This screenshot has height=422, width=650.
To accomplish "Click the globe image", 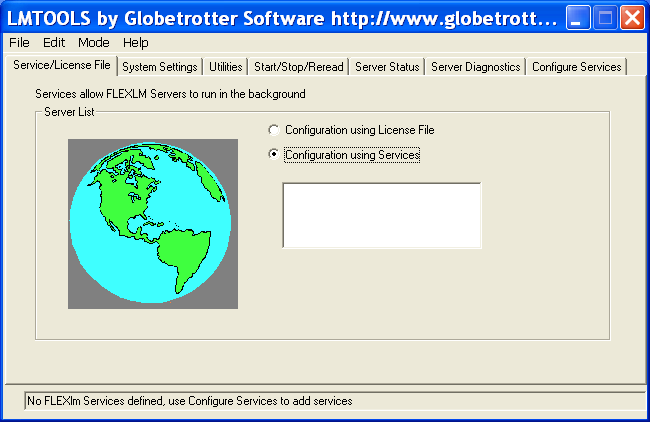I will tap(153, 223).
